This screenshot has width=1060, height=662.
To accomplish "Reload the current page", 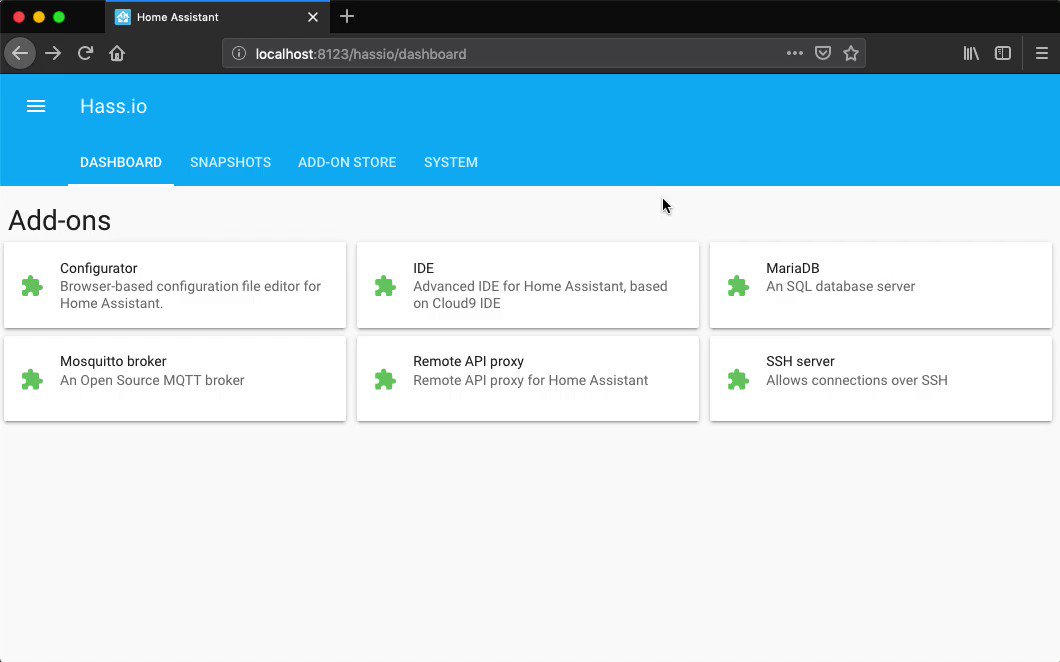I will (85, 53).
